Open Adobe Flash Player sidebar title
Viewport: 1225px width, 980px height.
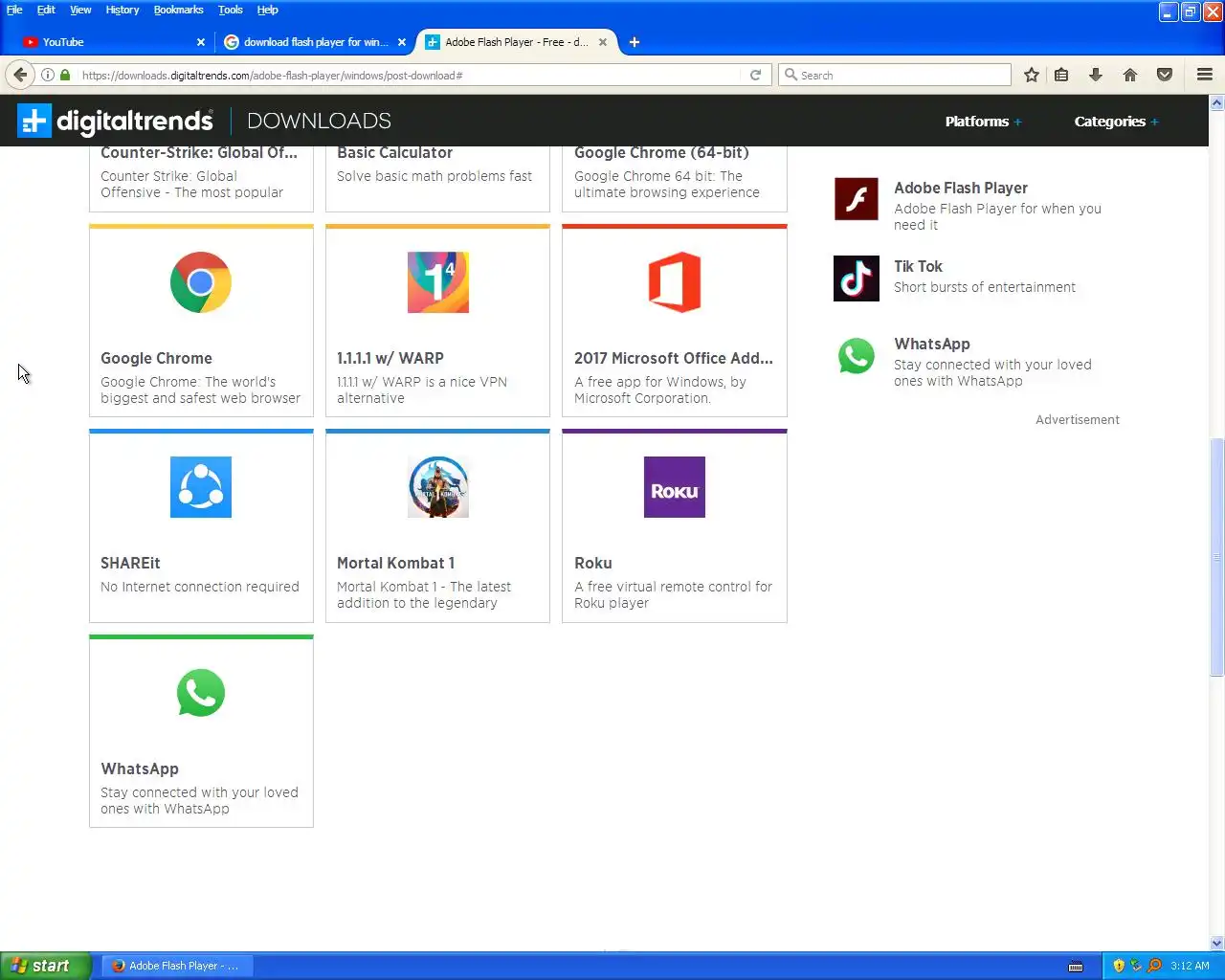[961, 188]
